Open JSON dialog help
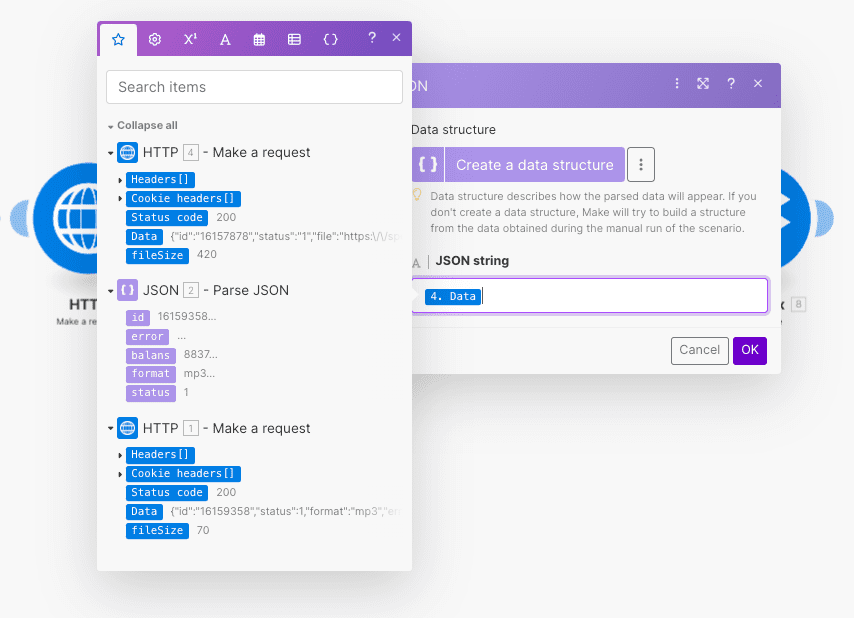Viewport: 854px width, 618px height. [731, 83]
